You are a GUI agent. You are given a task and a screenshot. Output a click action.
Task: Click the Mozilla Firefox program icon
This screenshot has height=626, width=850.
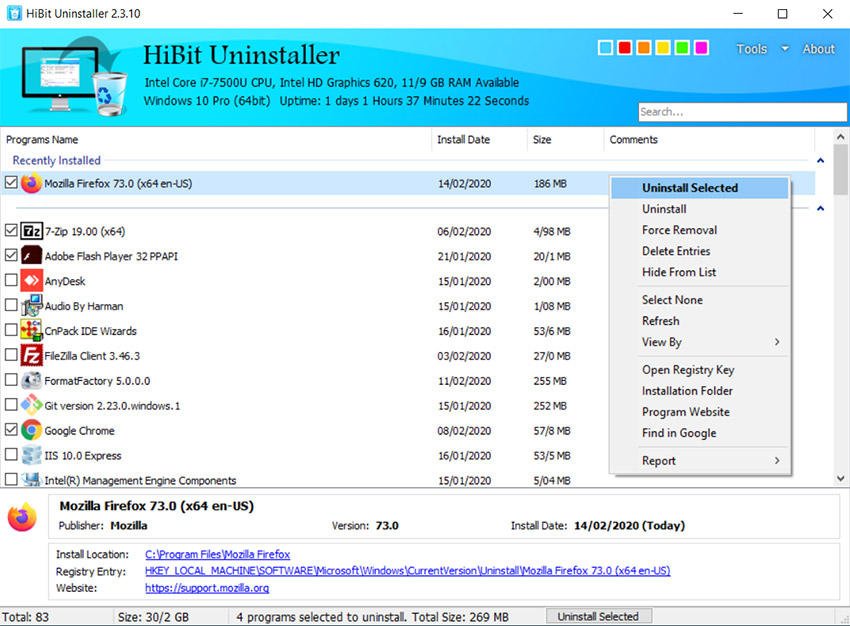click(30, 183)
